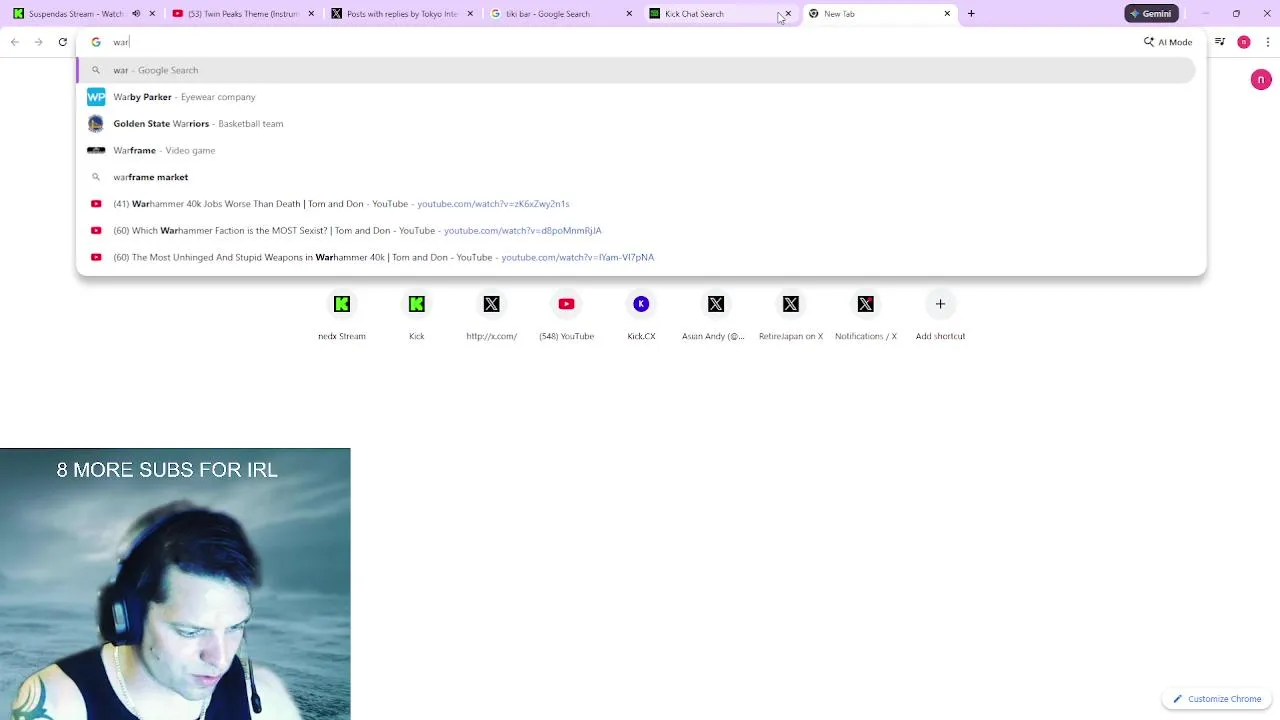Open the (548) YouTube shortcut

566,316
